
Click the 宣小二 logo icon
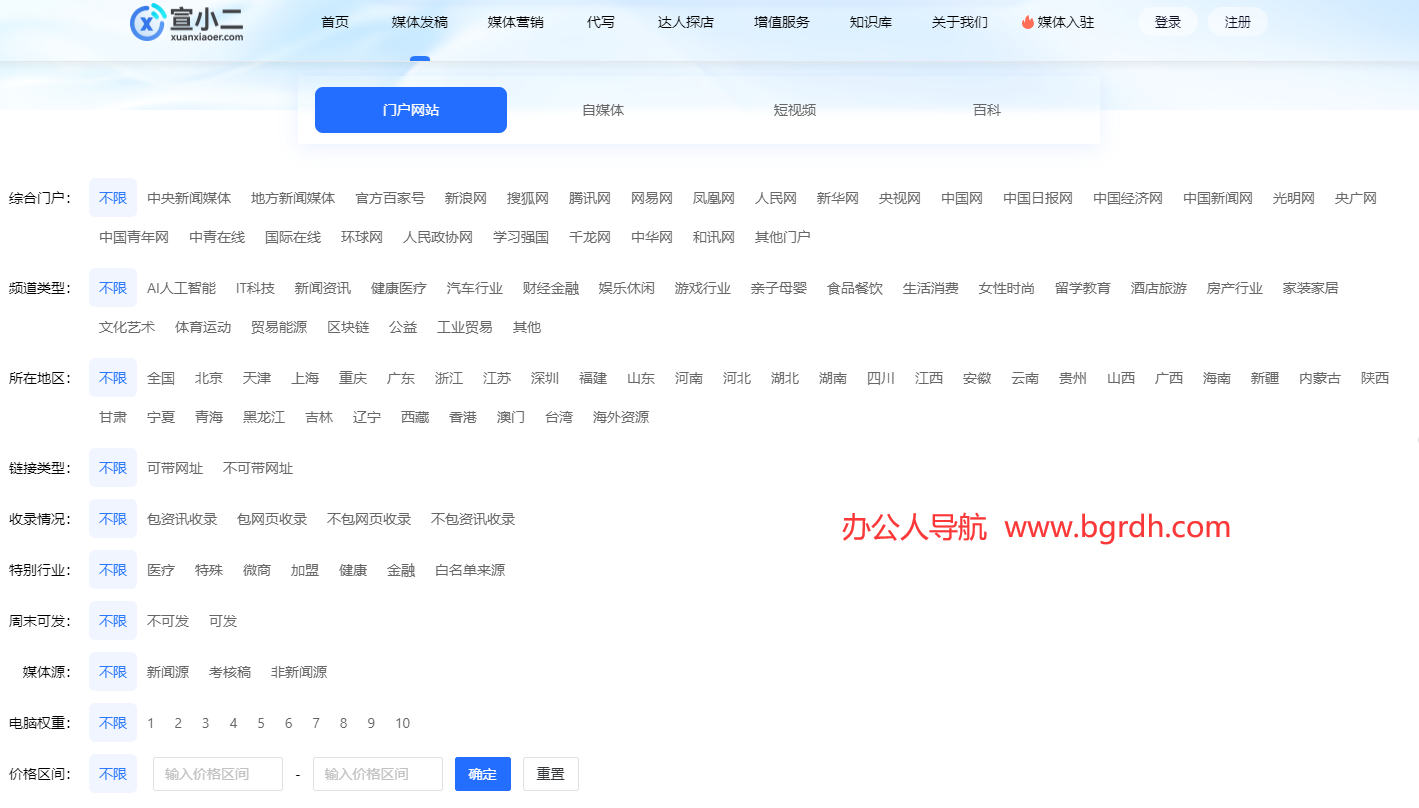(148, 22)
